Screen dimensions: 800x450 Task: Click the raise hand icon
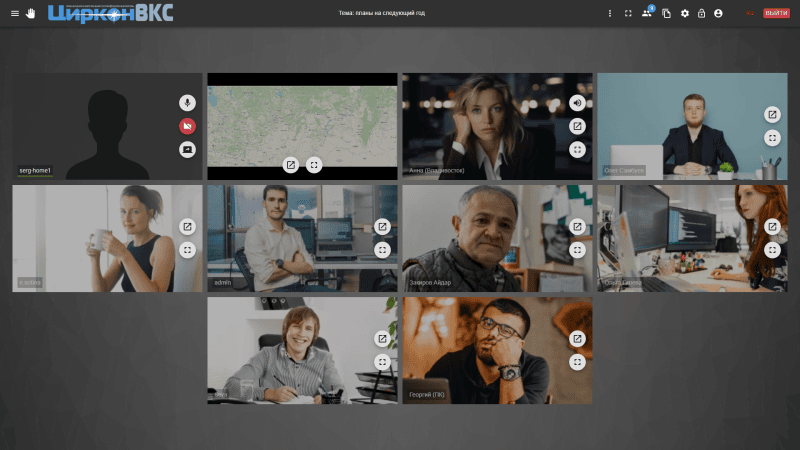(30, 13)
